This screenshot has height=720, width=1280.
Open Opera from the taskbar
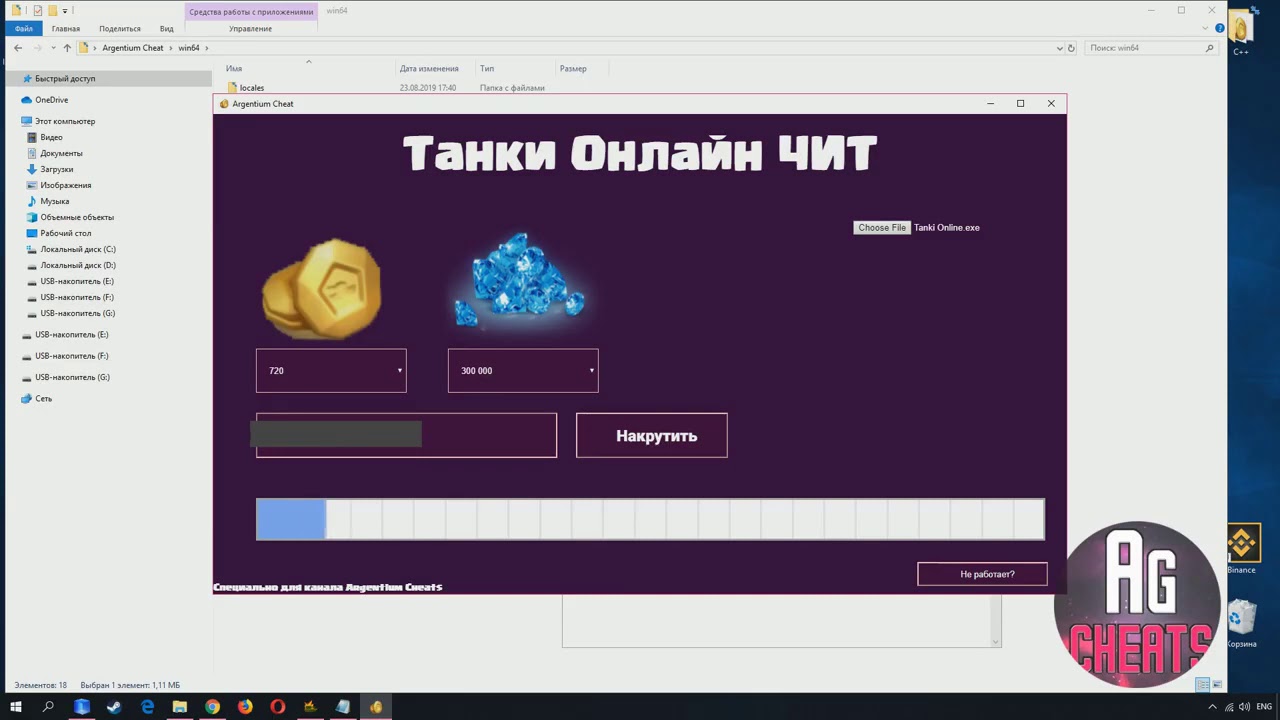(278, 707)
